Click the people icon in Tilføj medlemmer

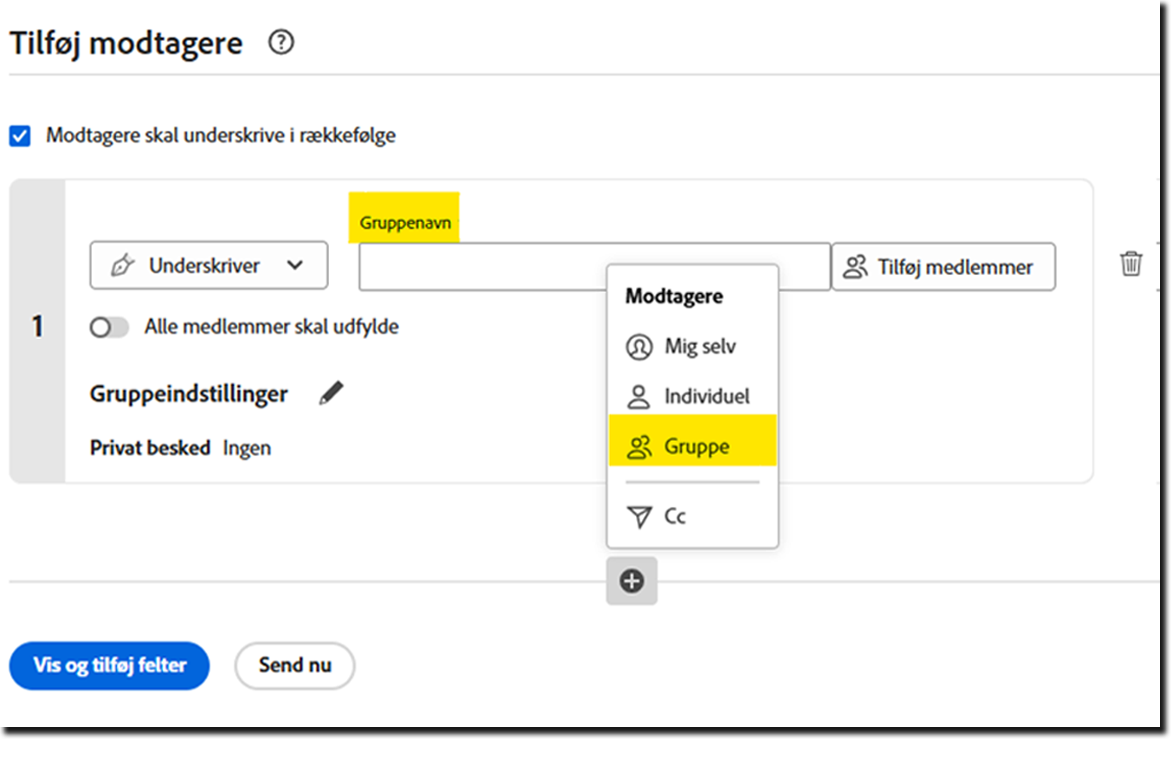tap(856, 267)
